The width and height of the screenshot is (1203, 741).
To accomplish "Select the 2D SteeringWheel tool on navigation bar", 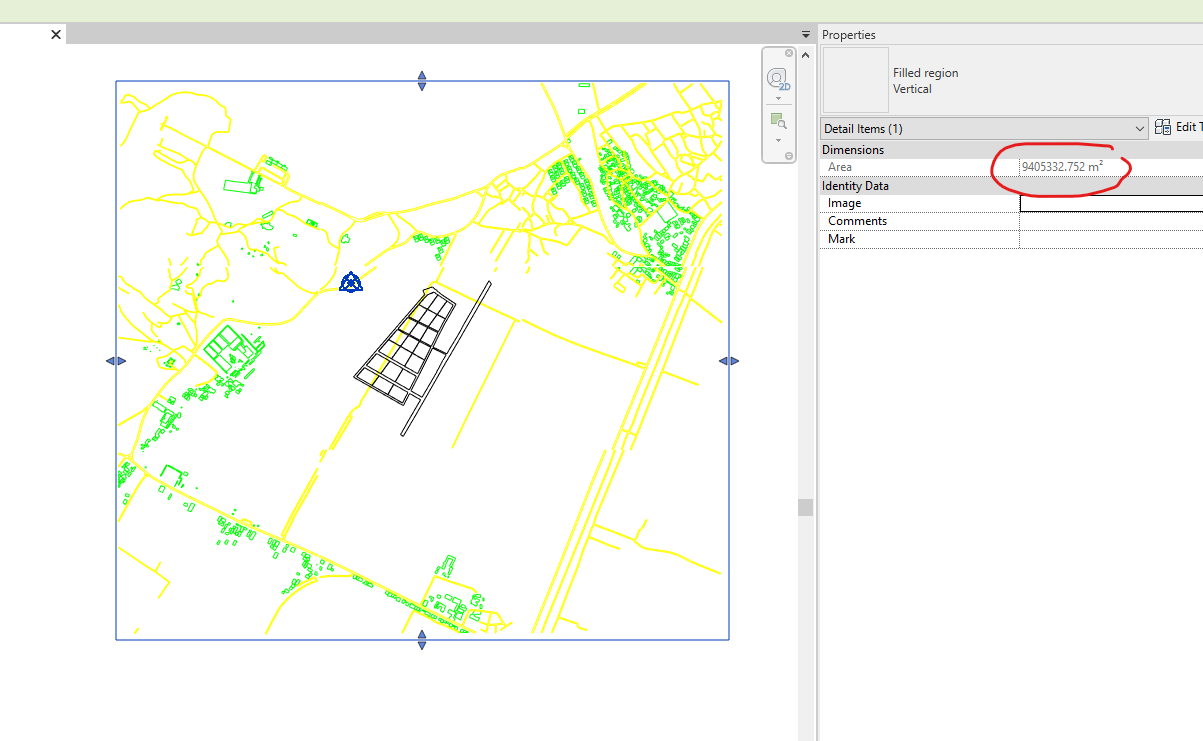I will point(777,78).
